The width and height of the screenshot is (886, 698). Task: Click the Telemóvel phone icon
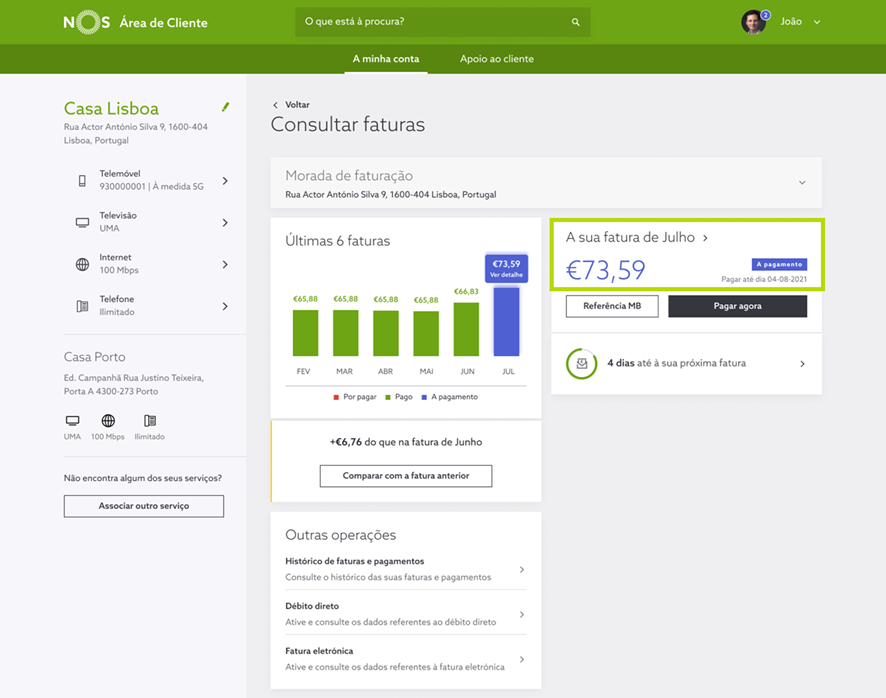[x=82, y=181]
